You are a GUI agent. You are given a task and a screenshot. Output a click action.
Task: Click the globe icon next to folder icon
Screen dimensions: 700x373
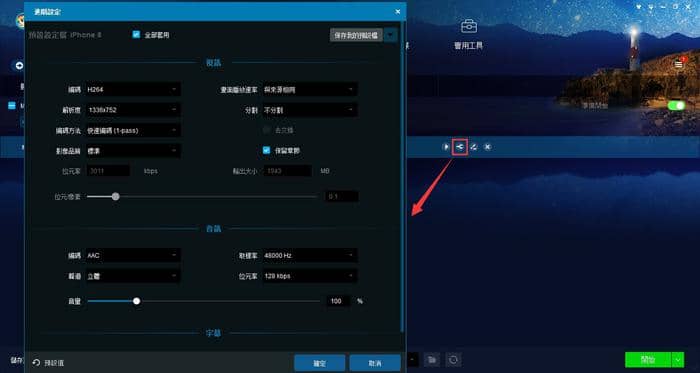(454, 360)
